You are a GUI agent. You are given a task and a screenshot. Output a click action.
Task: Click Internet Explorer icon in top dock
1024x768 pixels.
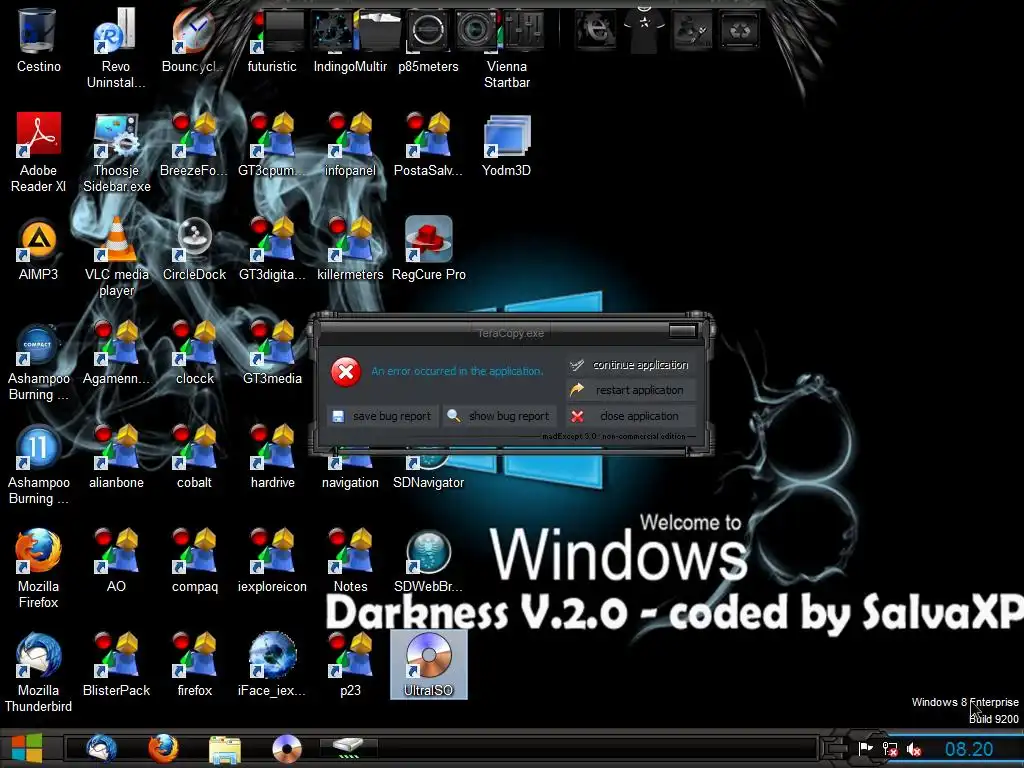(595, 28)
